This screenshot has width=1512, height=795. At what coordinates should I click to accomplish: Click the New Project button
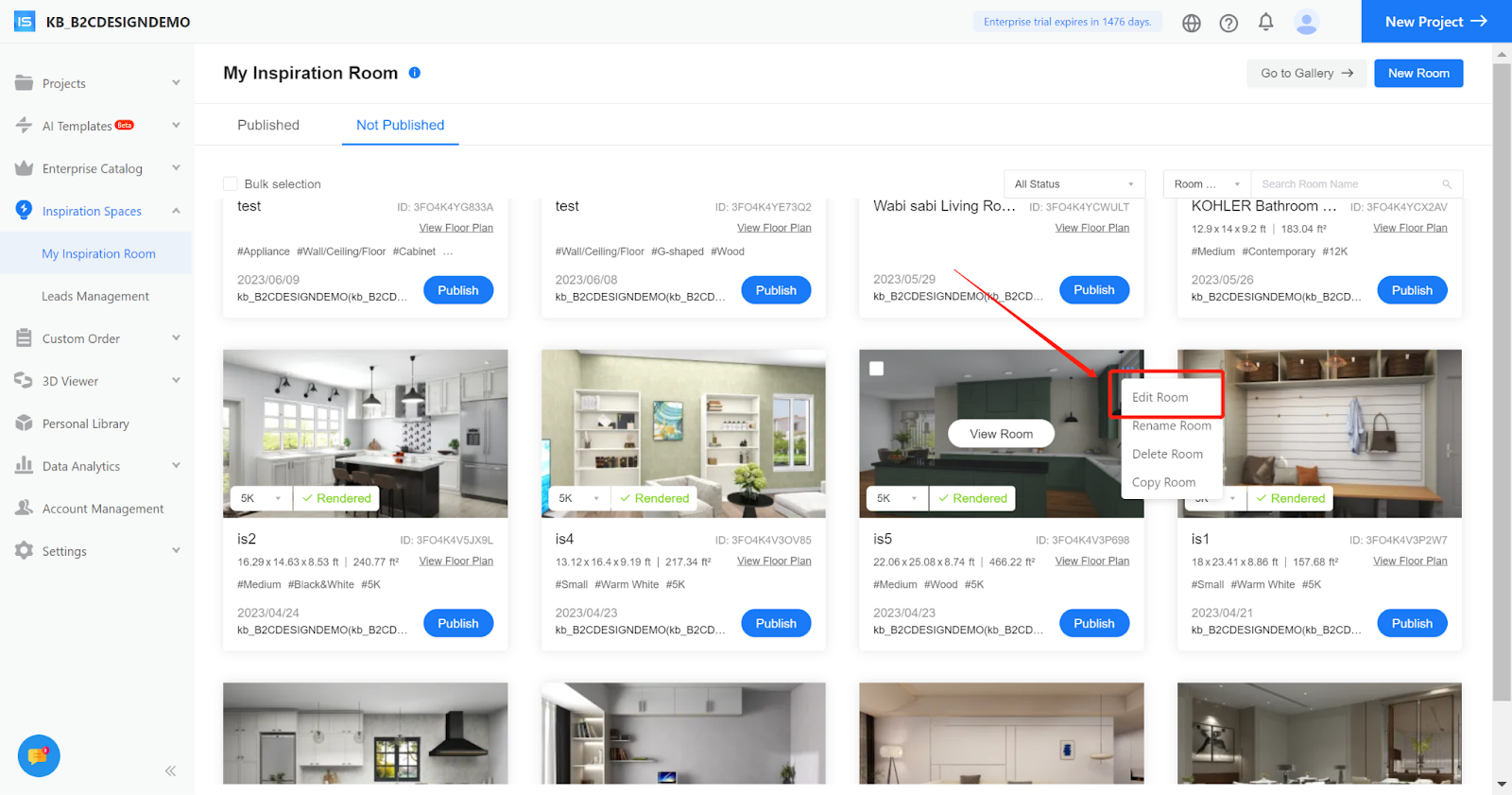(x=1436, y=22)
